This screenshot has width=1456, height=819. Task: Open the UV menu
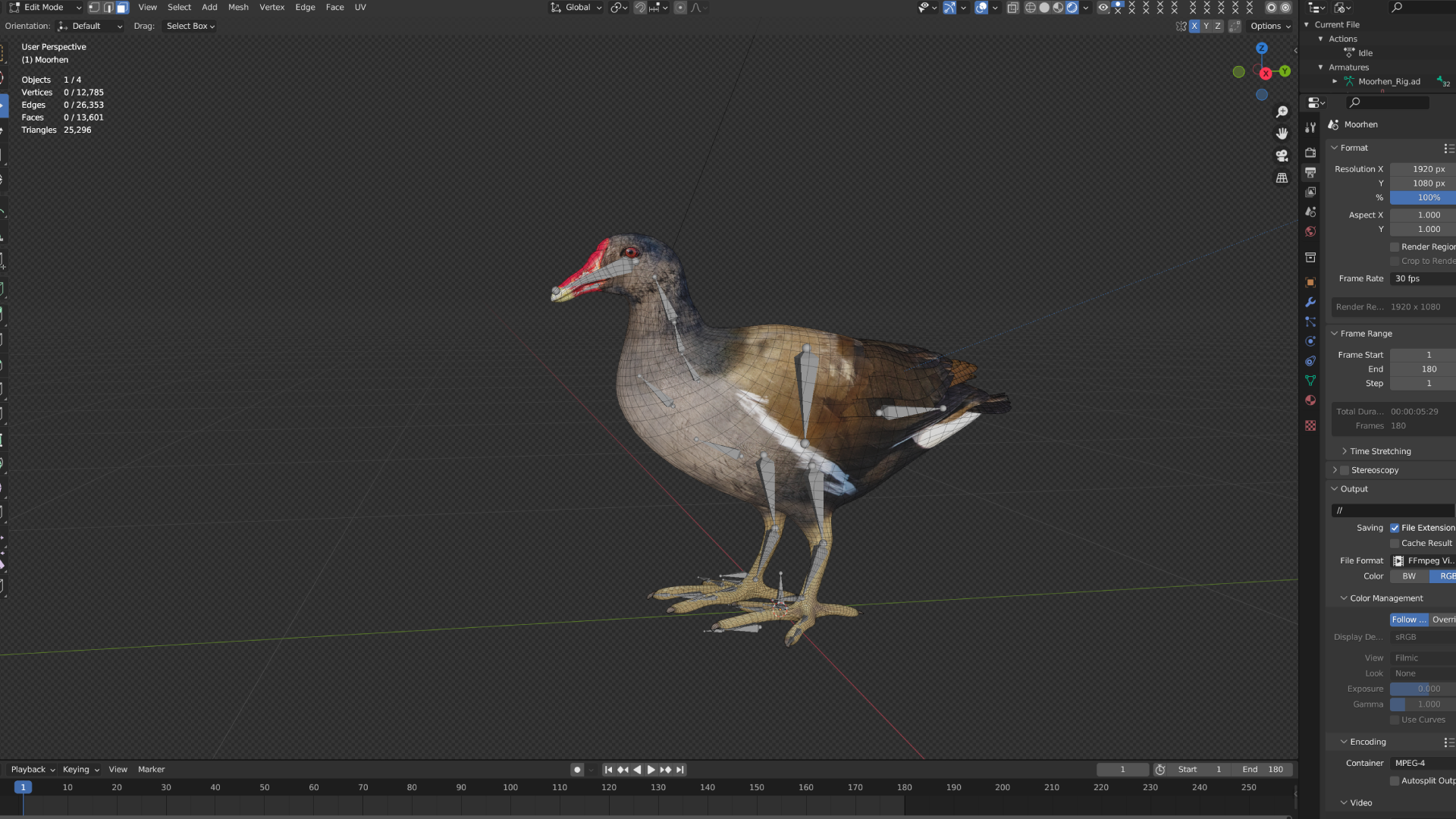click(360, 8)
